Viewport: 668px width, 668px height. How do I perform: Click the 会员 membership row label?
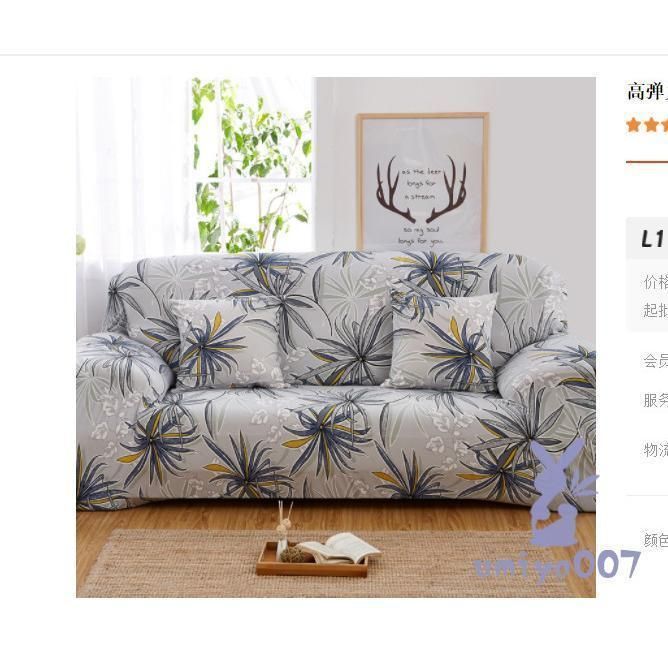656,361
